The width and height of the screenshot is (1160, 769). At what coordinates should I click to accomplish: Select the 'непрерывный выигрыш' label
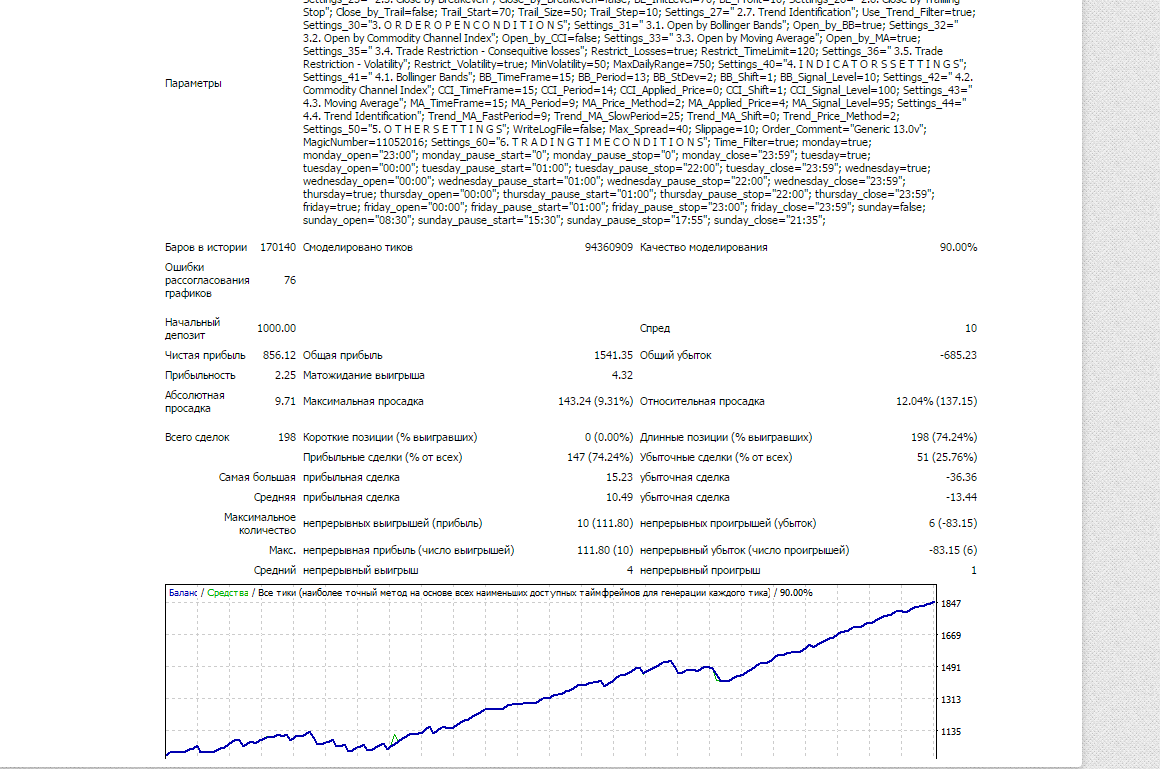pyautogui.click(x=360, y=571)
